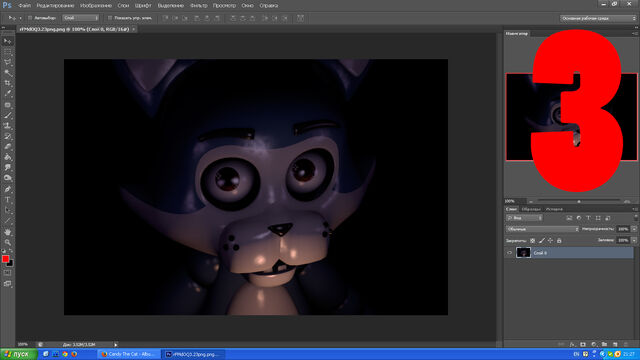
Task: Select the Smudge tool
Action: [8, 168]
